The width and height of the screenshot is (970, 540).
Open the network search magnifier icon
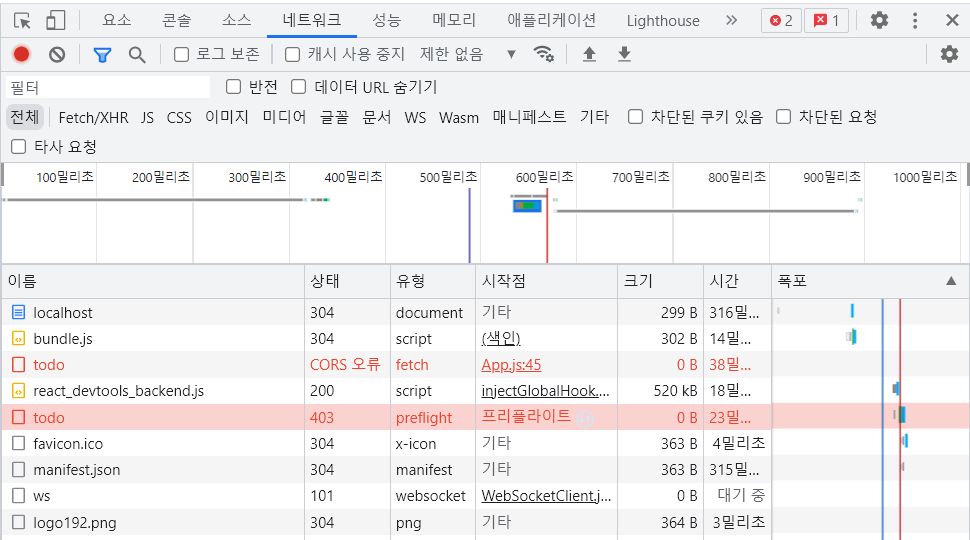pos(137,55)
